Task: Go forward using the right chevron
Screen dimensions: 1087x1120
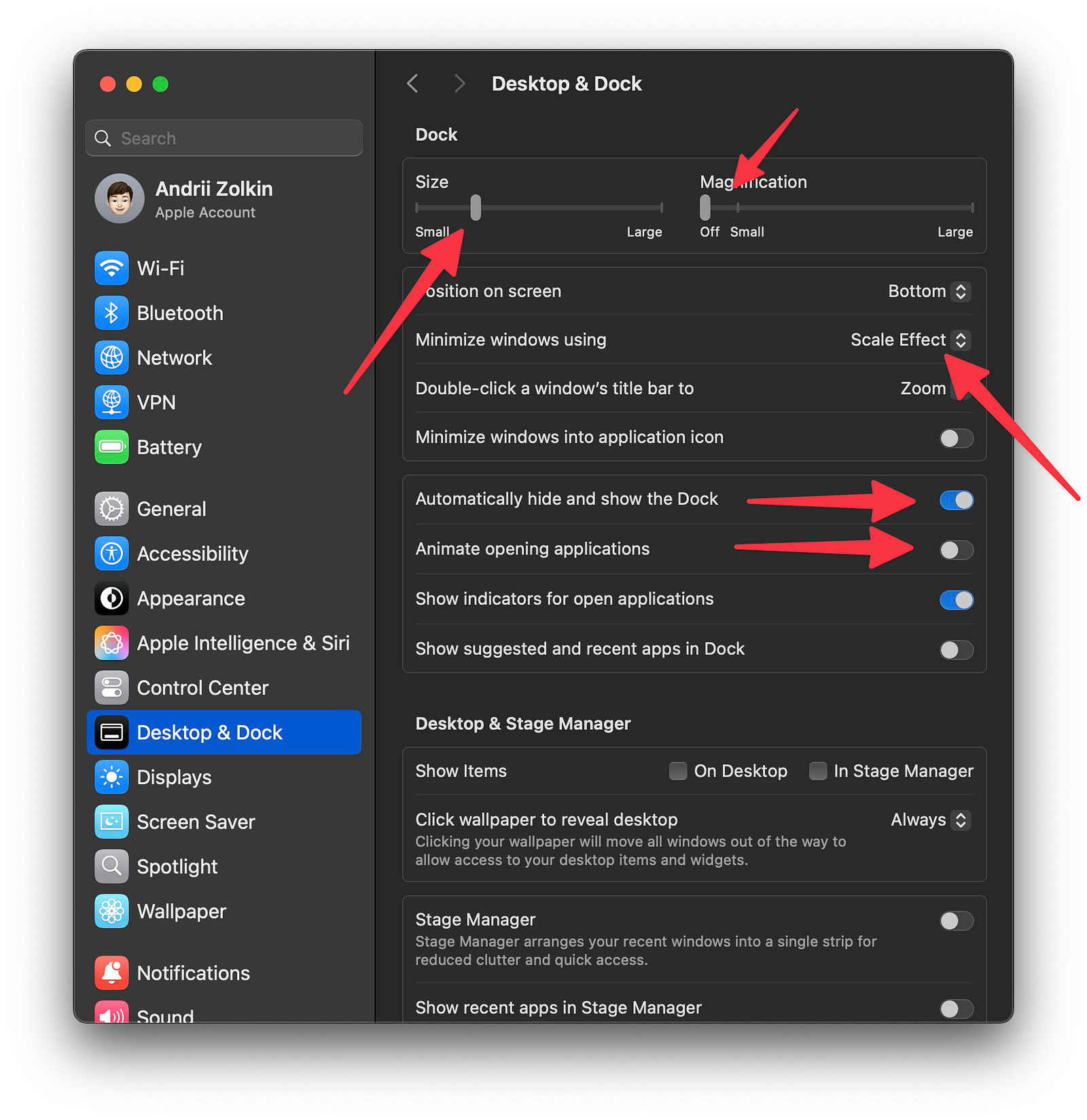Action: click(460, 84)
